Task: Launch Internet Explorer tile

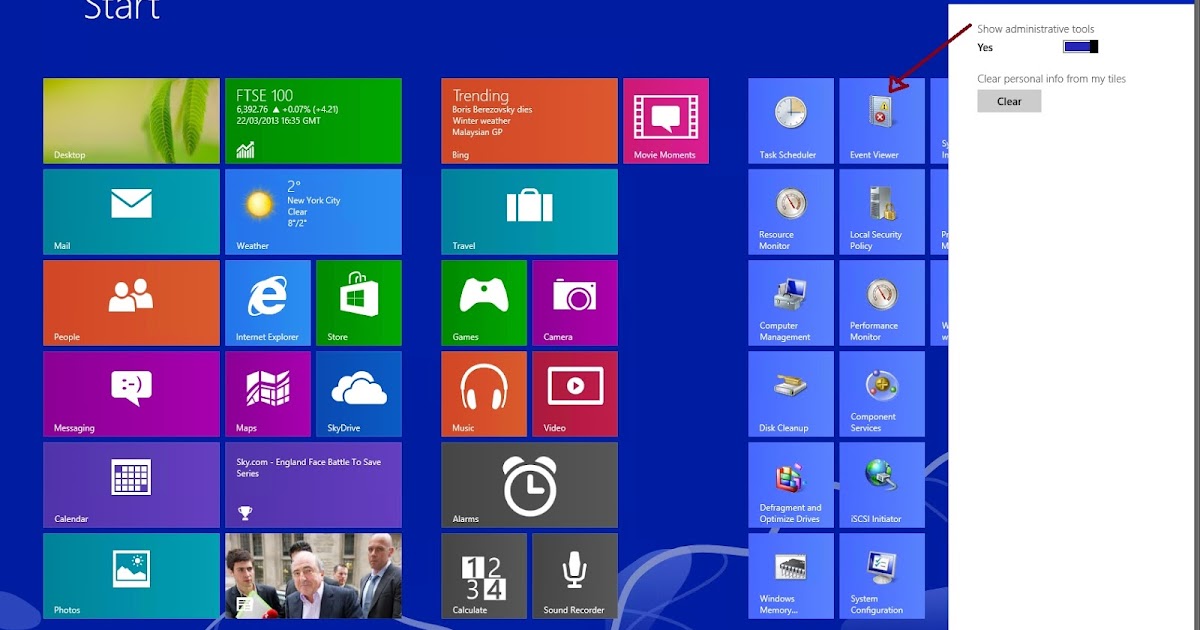Action: coord(268,303)
